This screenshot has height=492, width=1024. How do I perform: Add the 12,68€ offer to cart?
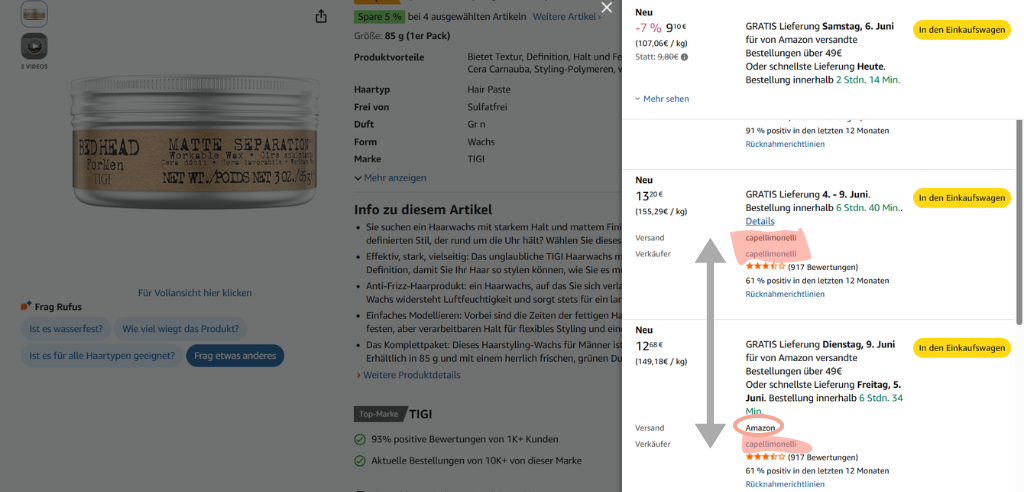click(x=961, y=348)
